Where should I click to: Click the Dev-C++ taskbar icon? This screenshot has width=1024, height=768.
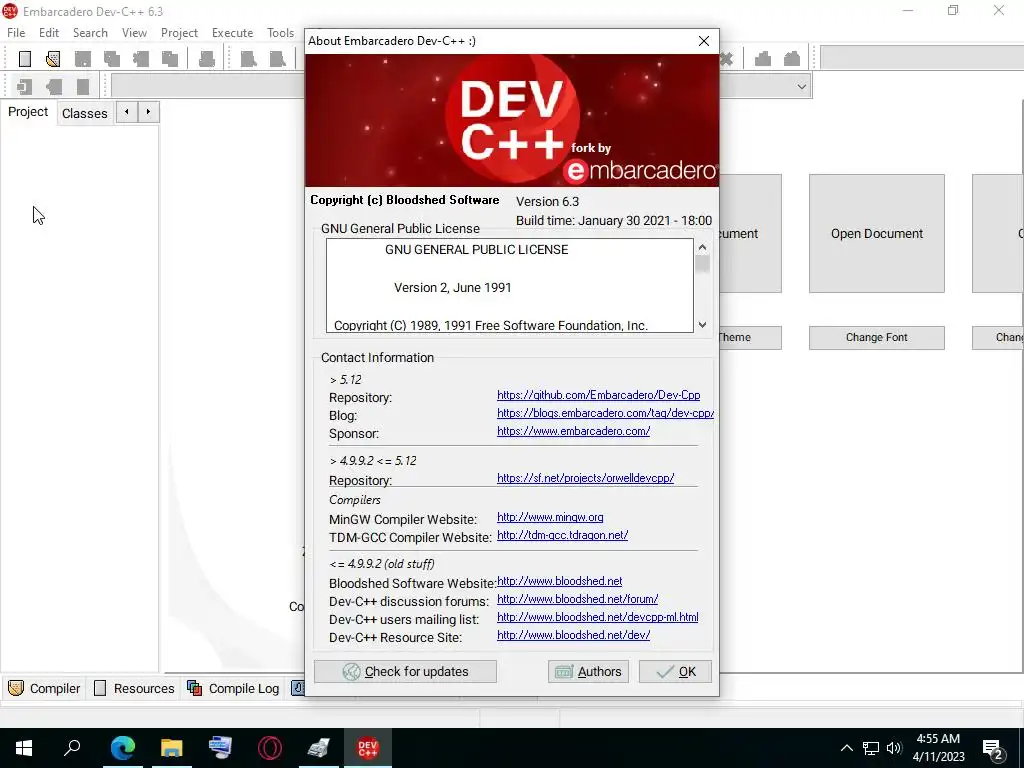pos(368,748)
